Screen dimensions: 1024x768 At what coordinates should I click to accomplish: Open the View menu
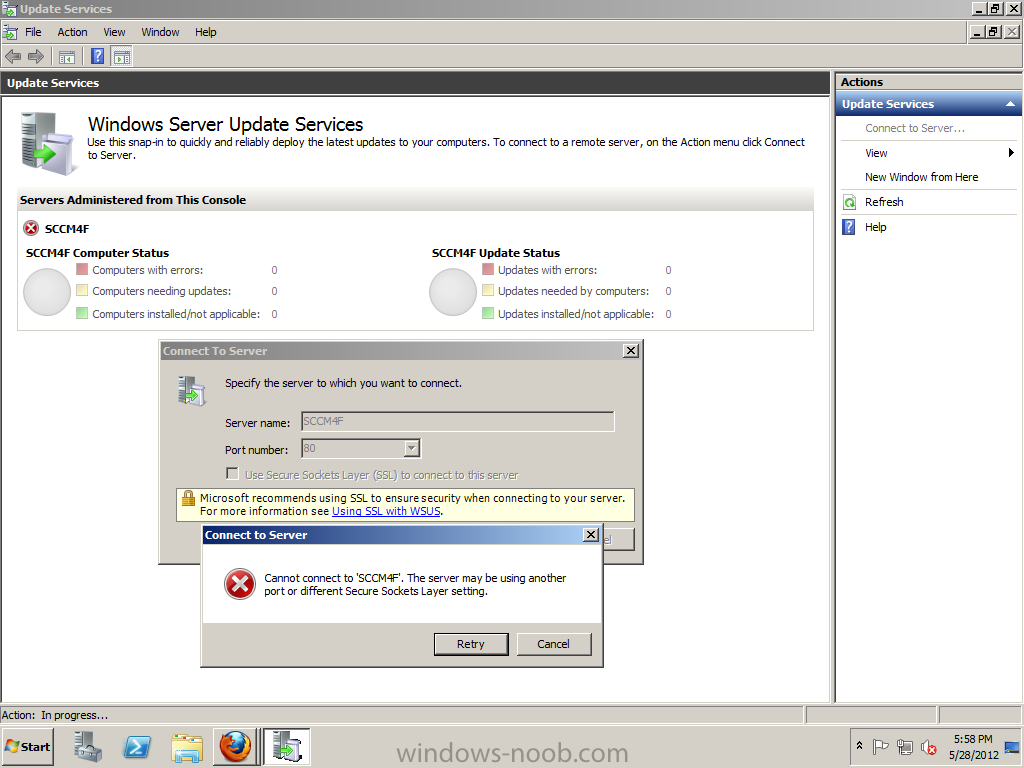click(x=114, y=32)
